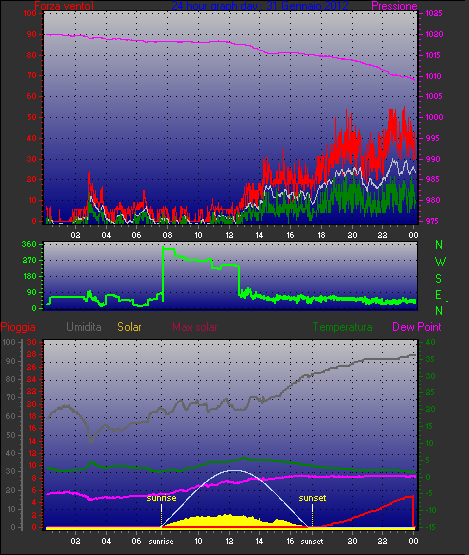
Task: Click the red 50 on the wind force axis
Action: 32,117
